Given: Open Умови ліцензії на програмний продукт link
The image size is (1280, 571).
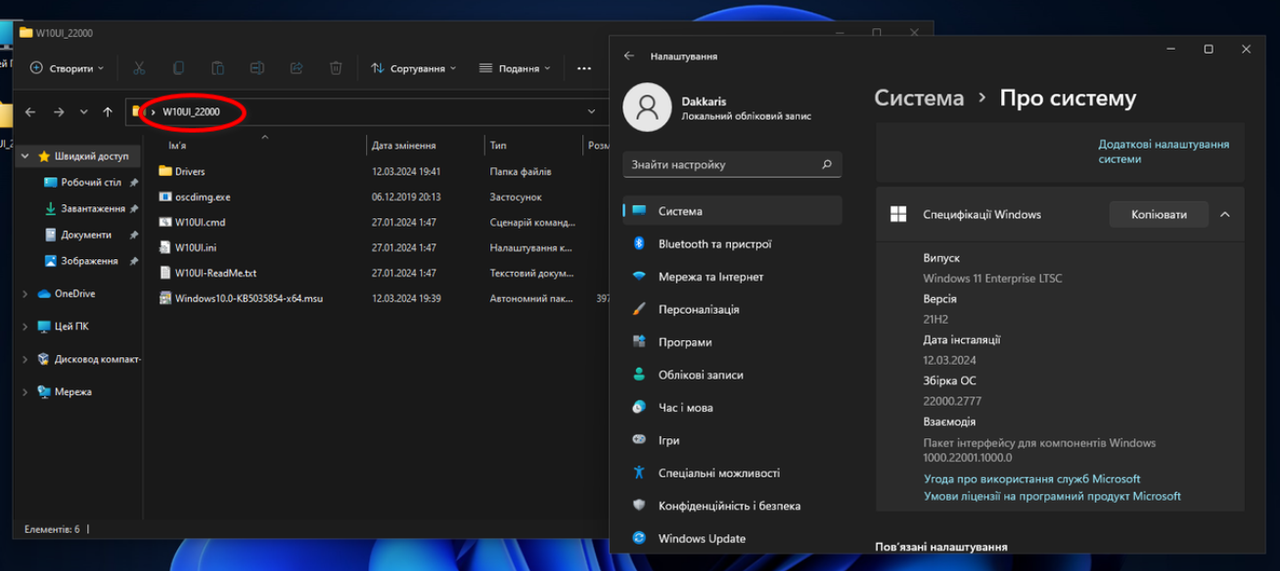Looking at the screenshot, I should [1052, 496].
